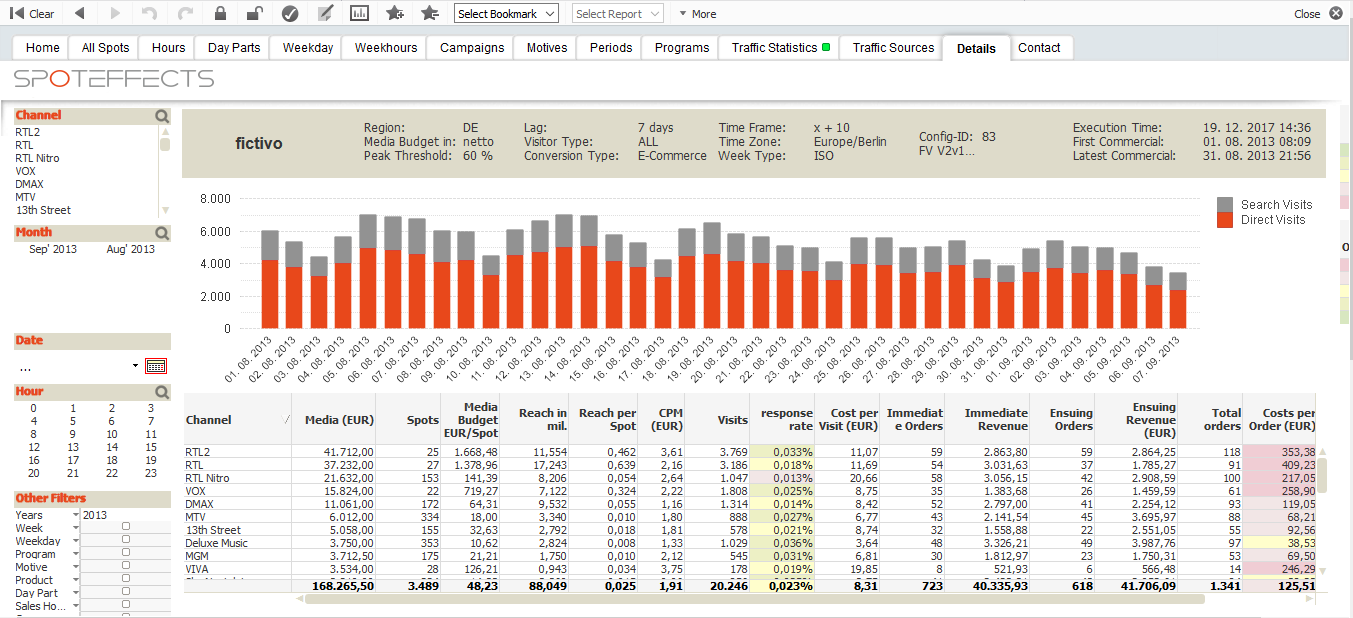
Task: Add a bookmark with the star-plus icon
Action: pos(395,14)
